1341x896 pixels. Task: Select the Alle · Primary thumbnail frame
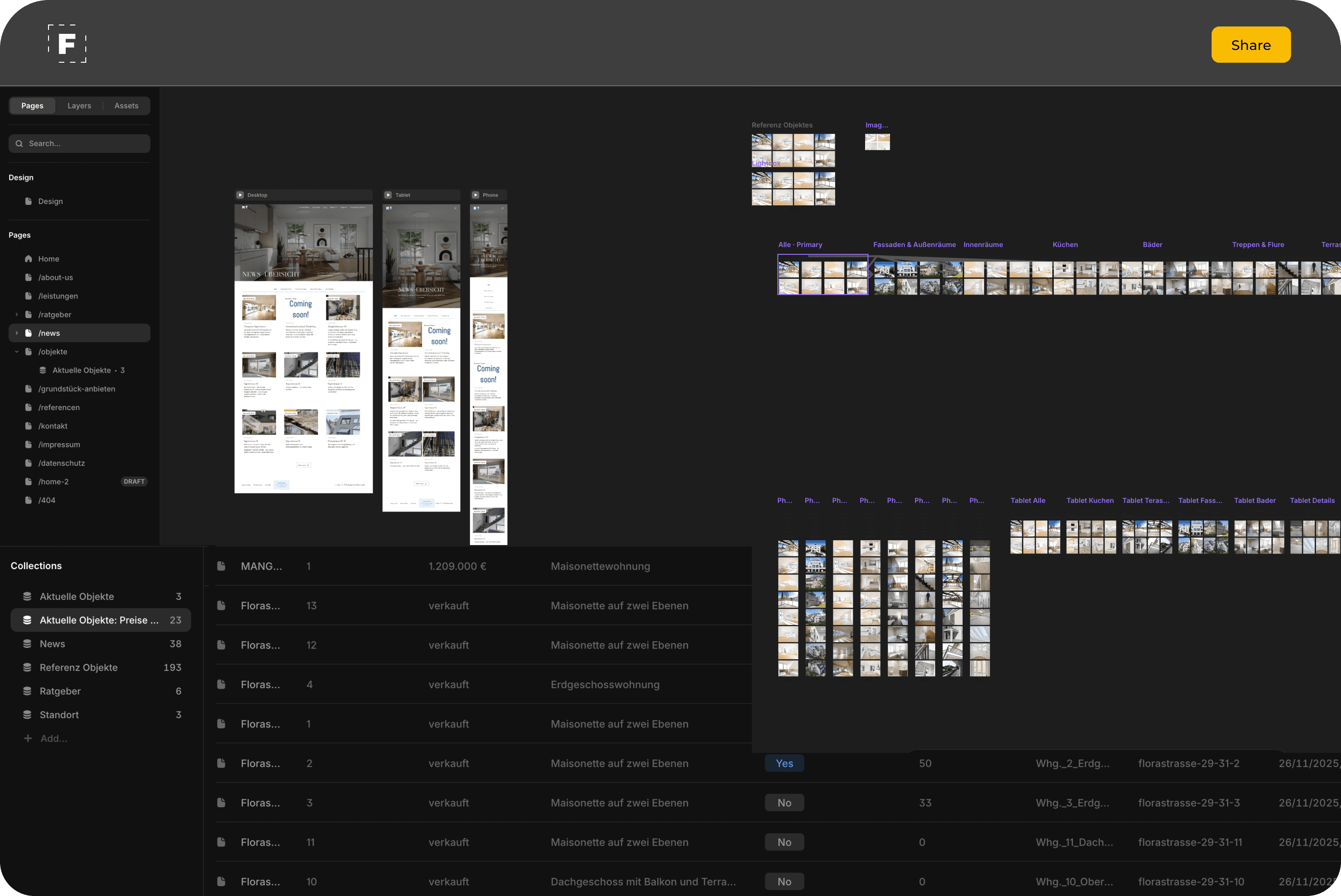(x=822, y=275)
